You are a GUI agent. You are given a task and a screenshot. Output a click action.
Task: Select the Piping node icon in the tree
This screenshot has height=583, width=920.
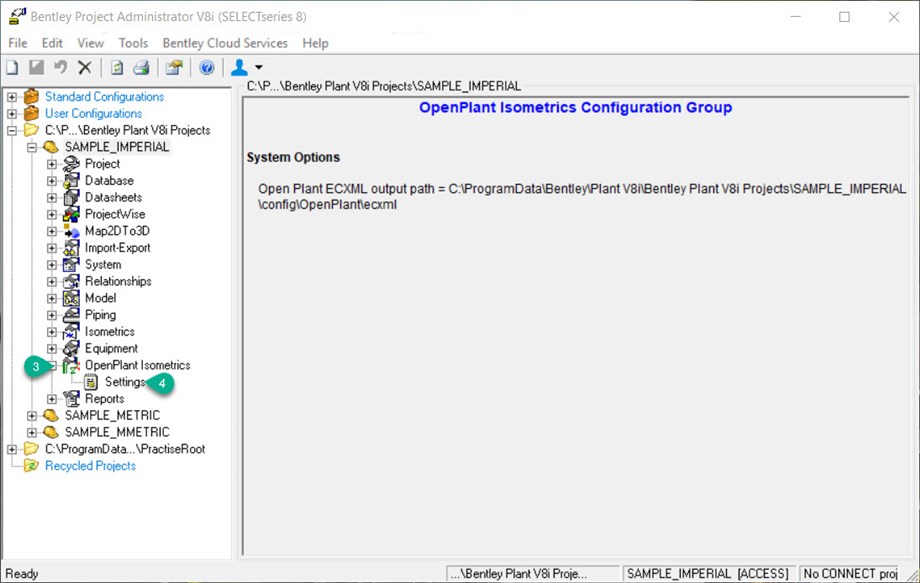[72, 314]
